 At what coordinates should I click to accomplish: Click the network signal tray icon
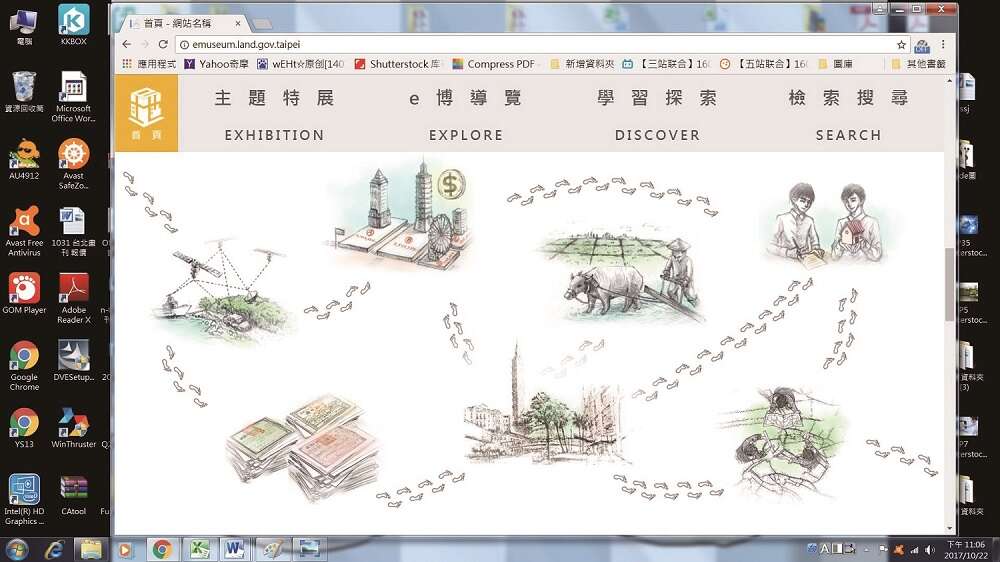pyautogui.click(x=914, y=549)
